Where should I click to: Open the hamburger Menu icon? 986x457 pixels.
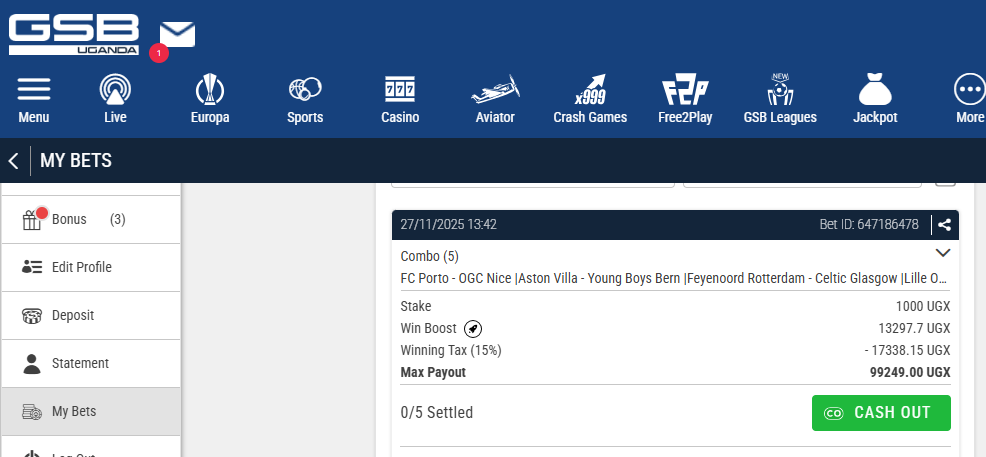34,99
